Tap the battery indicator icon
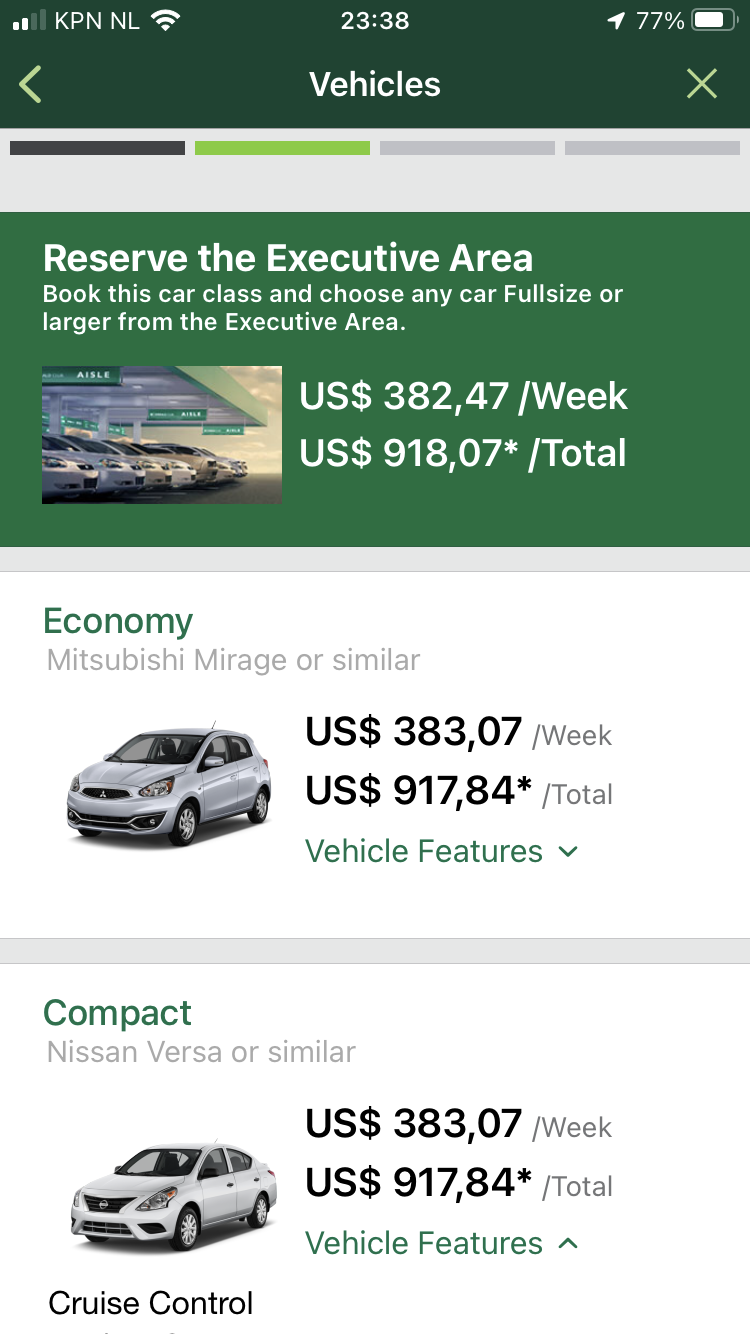This screenshot has height=1334, width=750. (713, 21)
